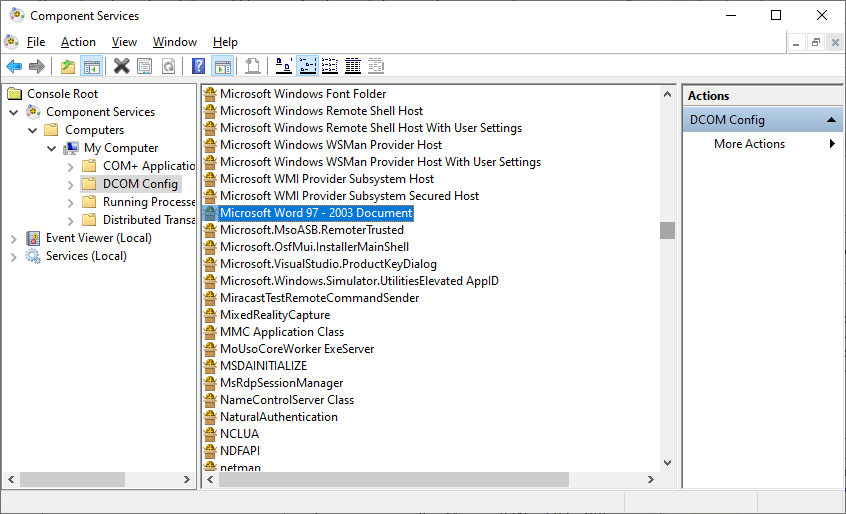The height and width of the screenshot is (514, 846).
Task: Click the Properties toolbar icon
Action: (145, 66)
